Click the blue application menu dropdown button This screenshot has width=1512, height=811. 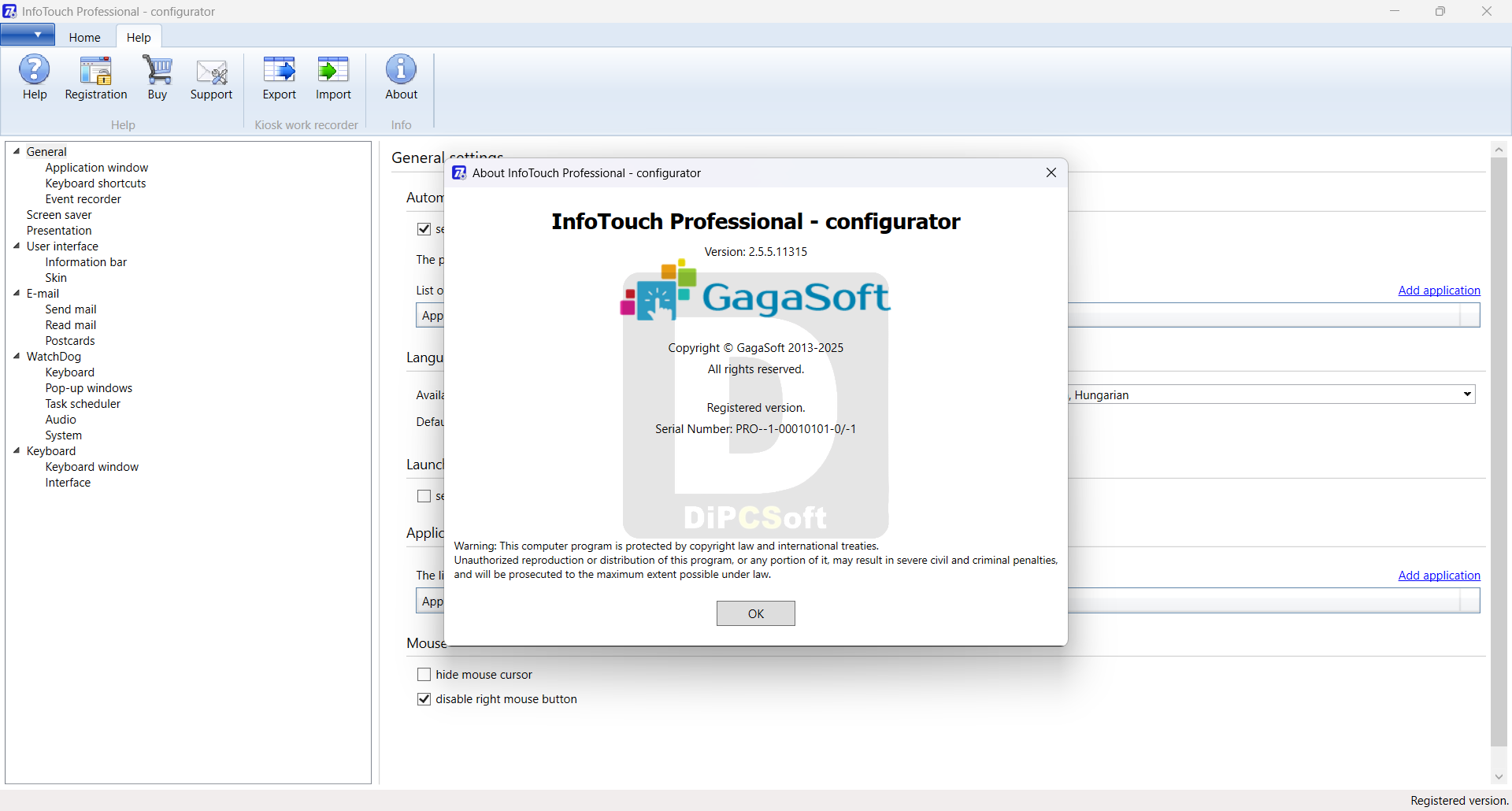click(28, 35)
